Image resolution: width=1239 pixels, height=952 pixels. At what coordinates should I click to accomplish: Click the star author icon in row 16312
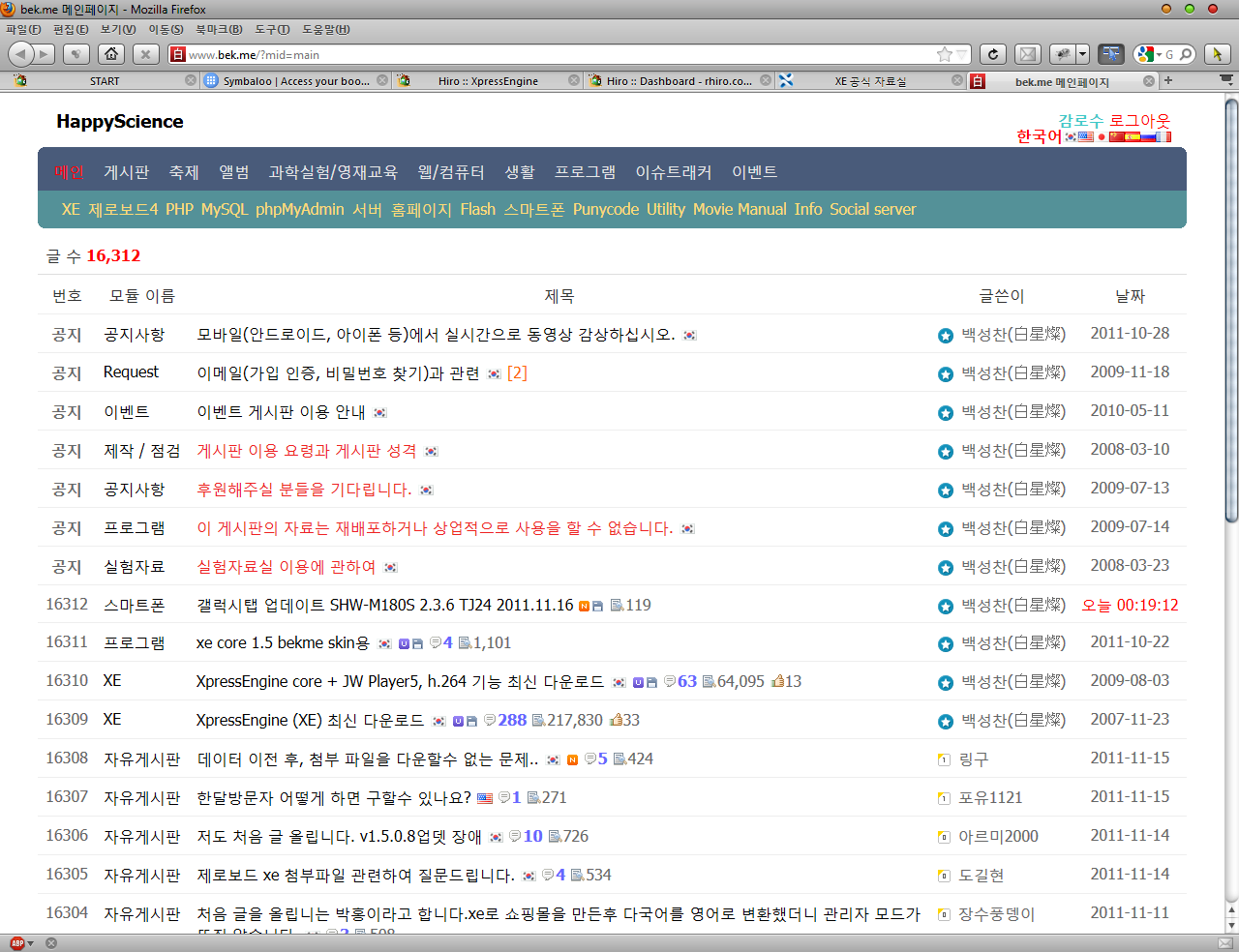coord(946,607)
